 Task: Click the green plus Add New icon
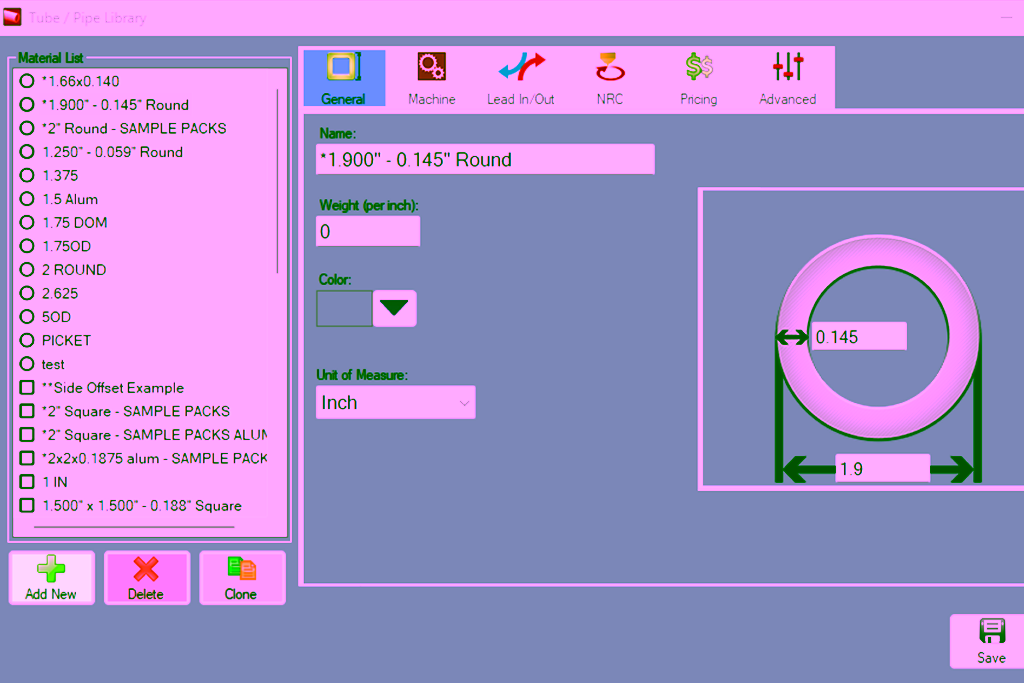[51, 569]
